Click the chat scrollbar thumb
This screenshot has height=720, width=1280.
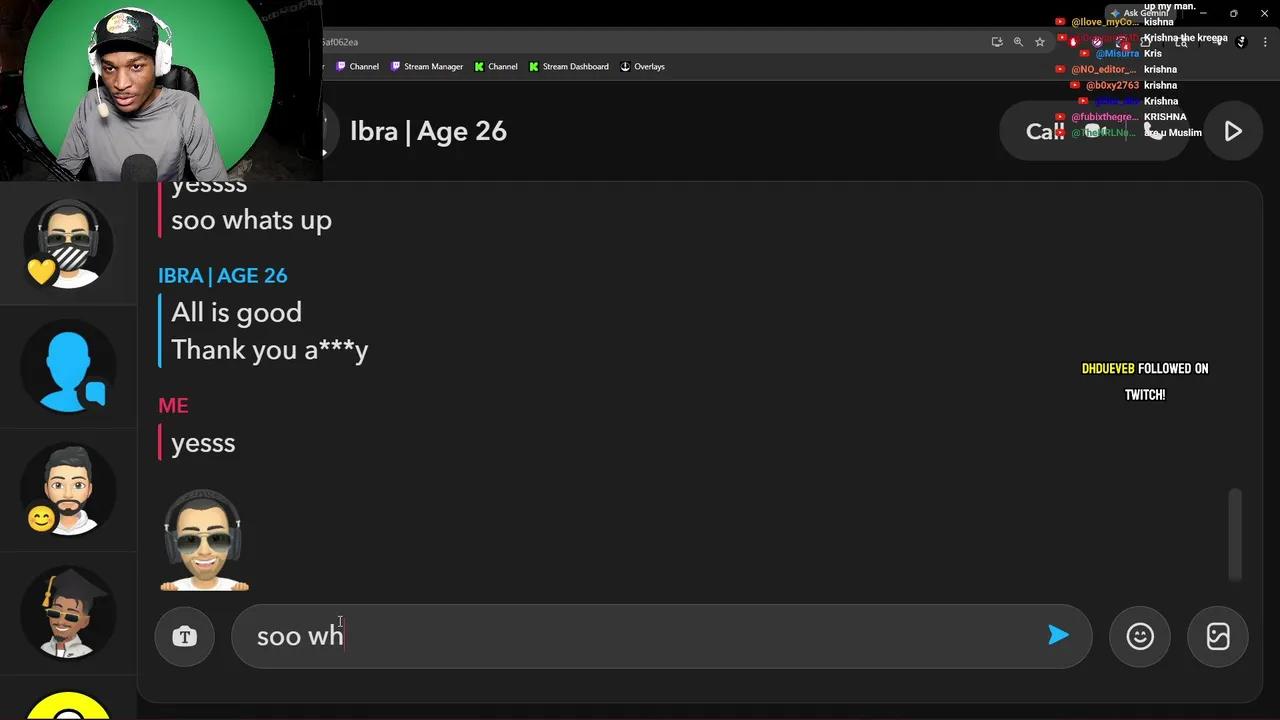click(x=1236, y=532)
